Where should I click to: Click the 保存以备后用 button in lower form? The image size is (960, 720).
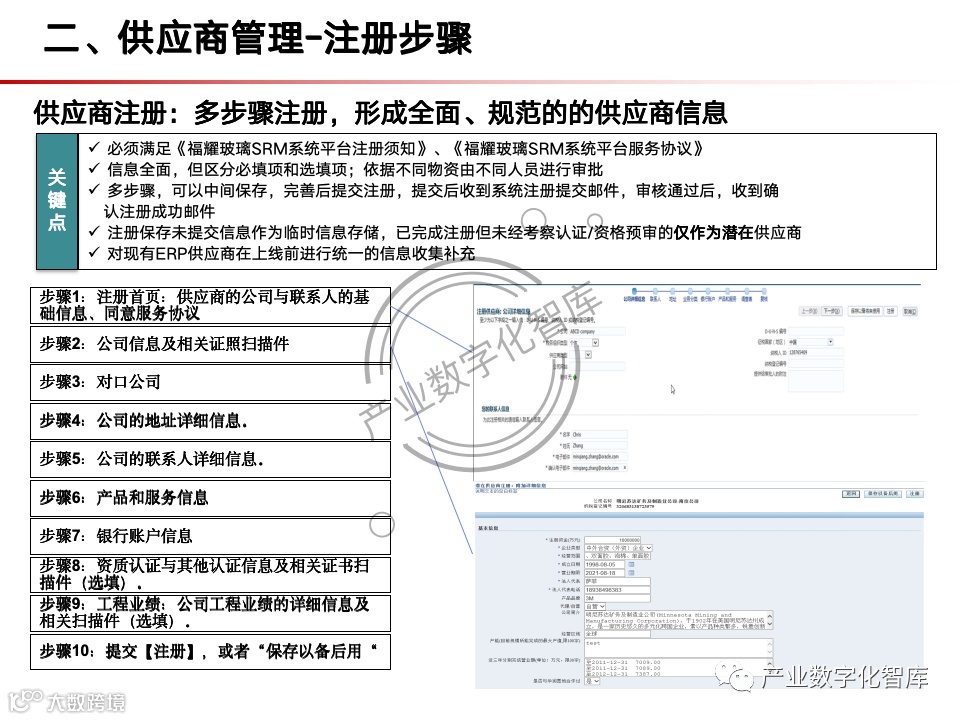click(882, 493)
